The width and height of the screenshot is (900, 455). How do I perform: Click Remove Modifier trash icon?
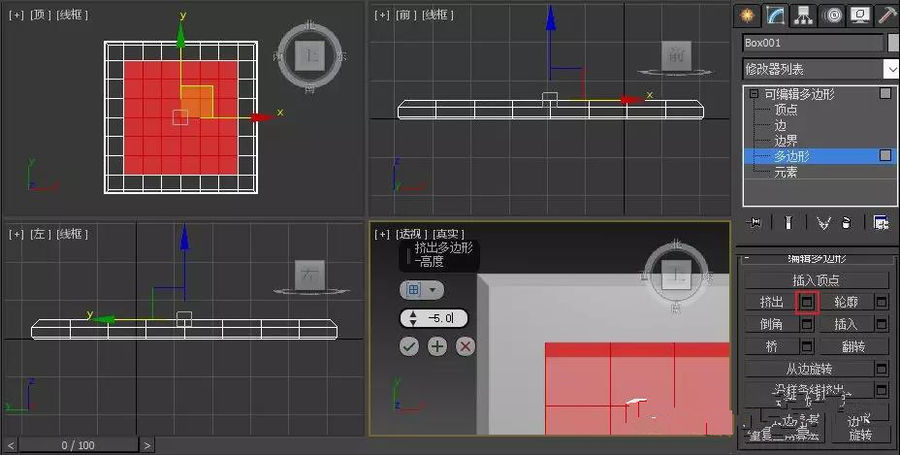pyautogui.click(x=847, y=223)
